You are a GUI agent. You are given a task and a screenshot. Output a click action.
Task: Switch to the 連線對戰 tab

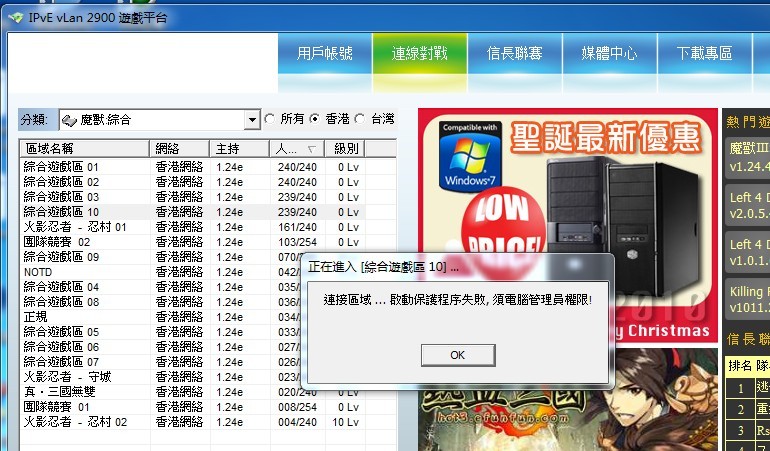420,53
